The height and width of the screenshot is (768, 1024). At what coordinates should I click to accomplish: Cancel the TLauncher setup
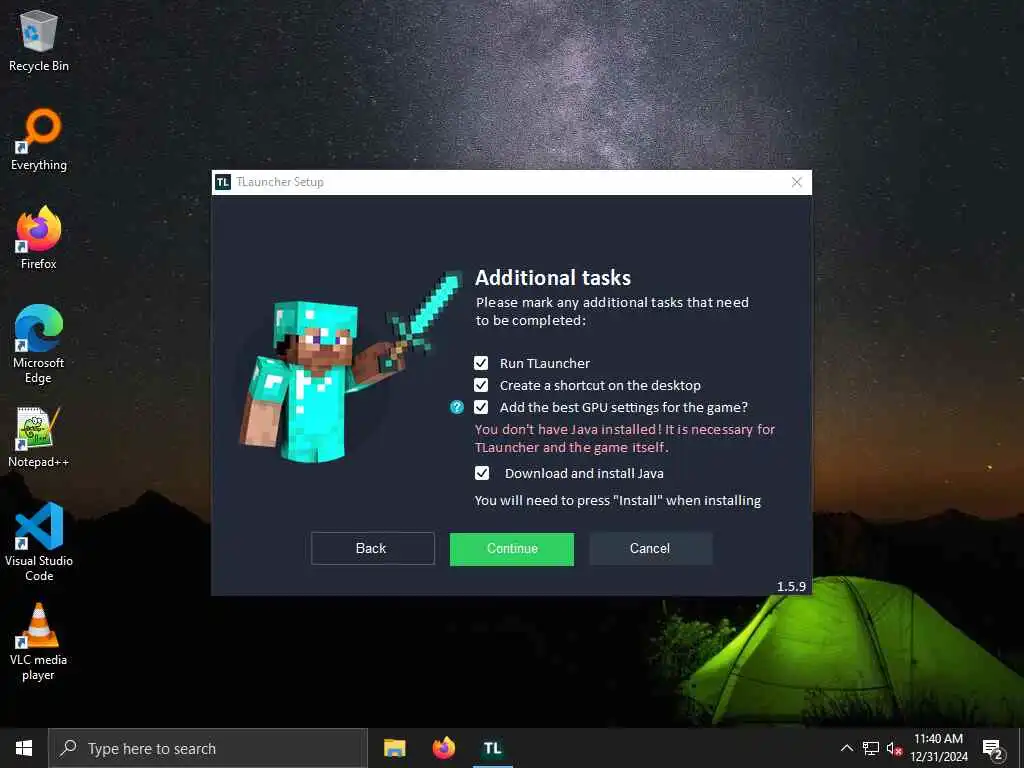click(650, 549)
